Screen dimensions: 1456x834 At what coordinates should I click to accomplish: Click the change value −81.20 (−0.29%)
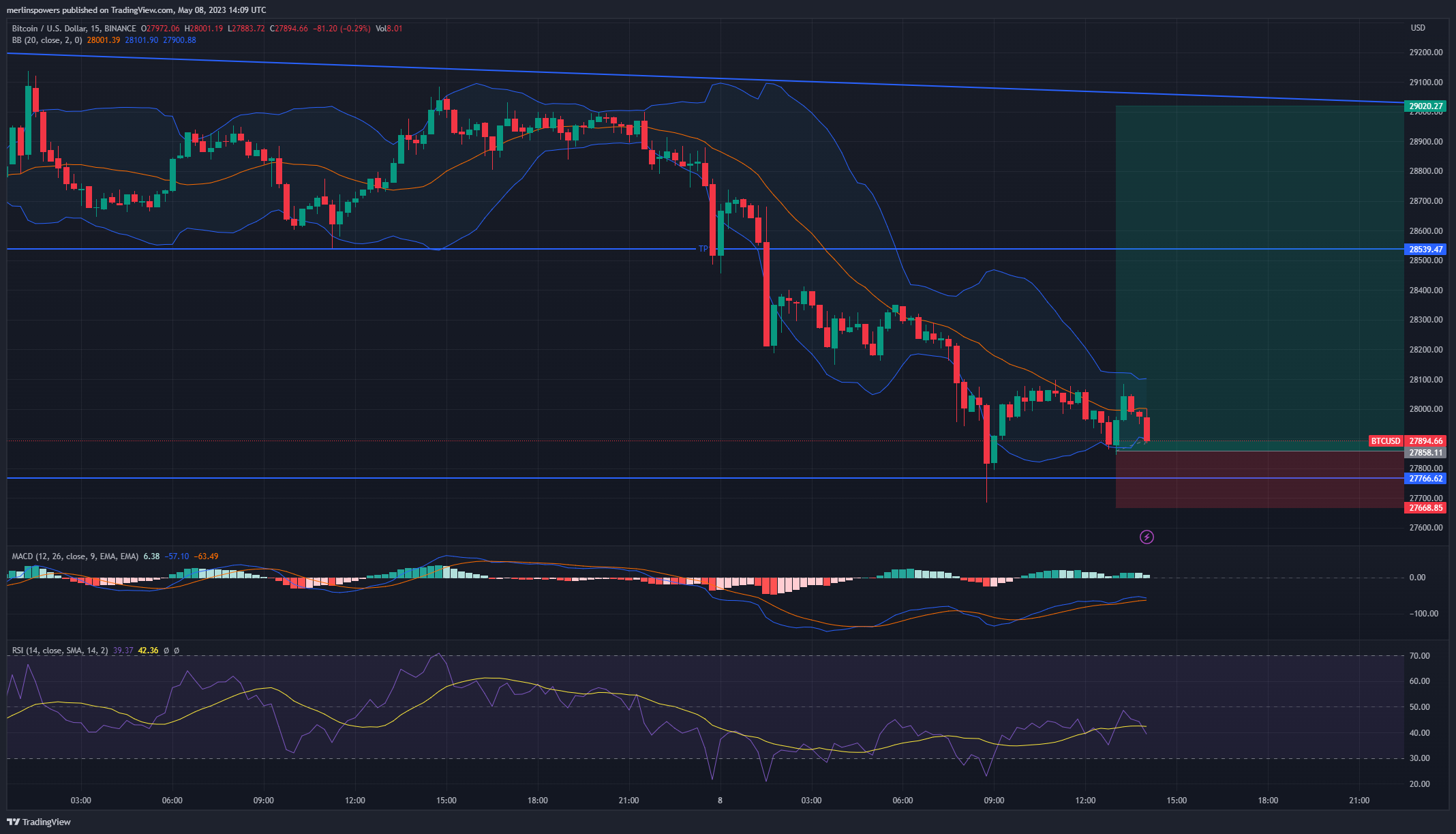[342, 29]
